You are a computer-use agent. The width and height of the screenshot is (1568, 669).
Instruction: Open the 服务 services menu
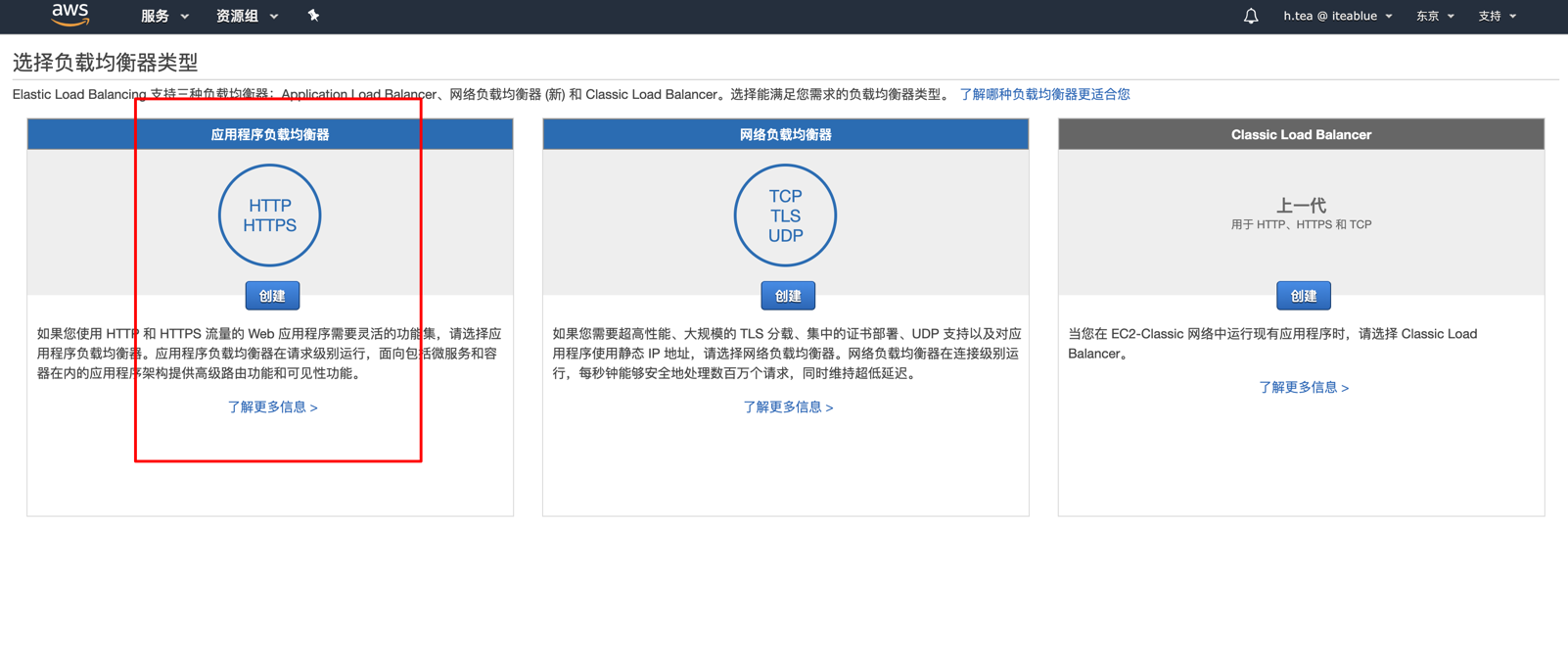pos(164,17)
